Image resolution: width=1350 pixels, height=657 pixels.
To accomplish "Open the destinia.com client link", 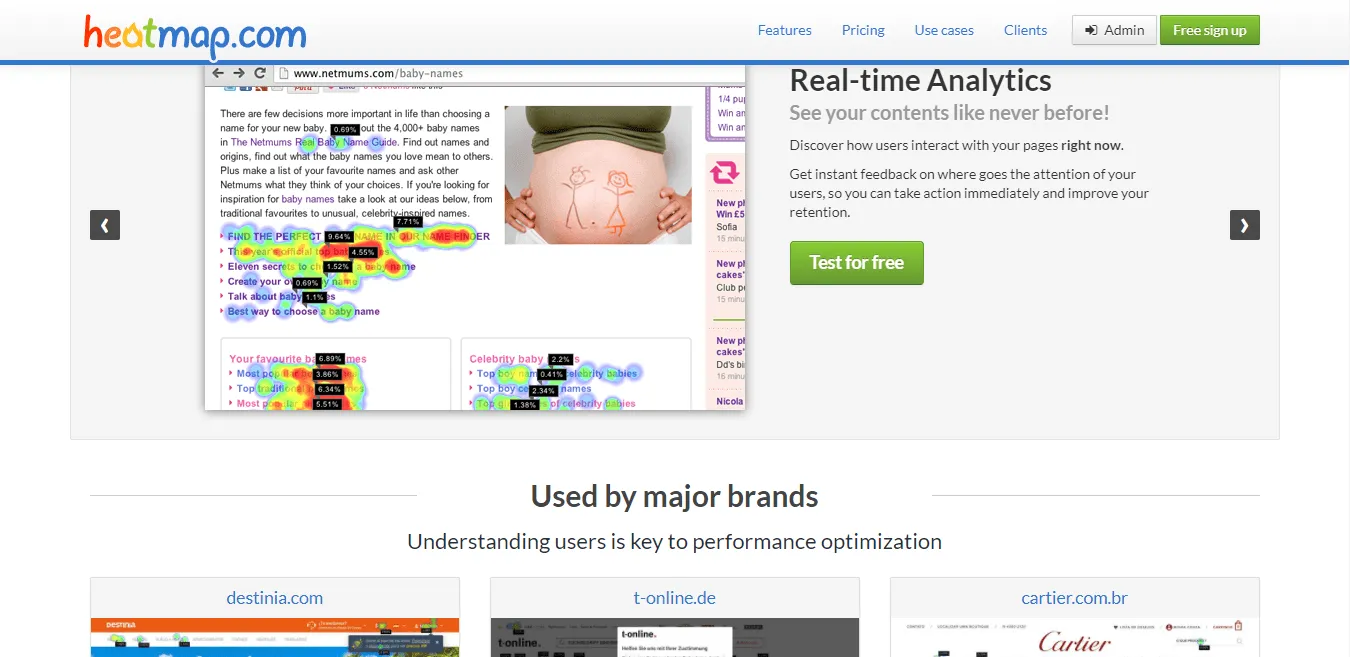I will click(275, 598).
